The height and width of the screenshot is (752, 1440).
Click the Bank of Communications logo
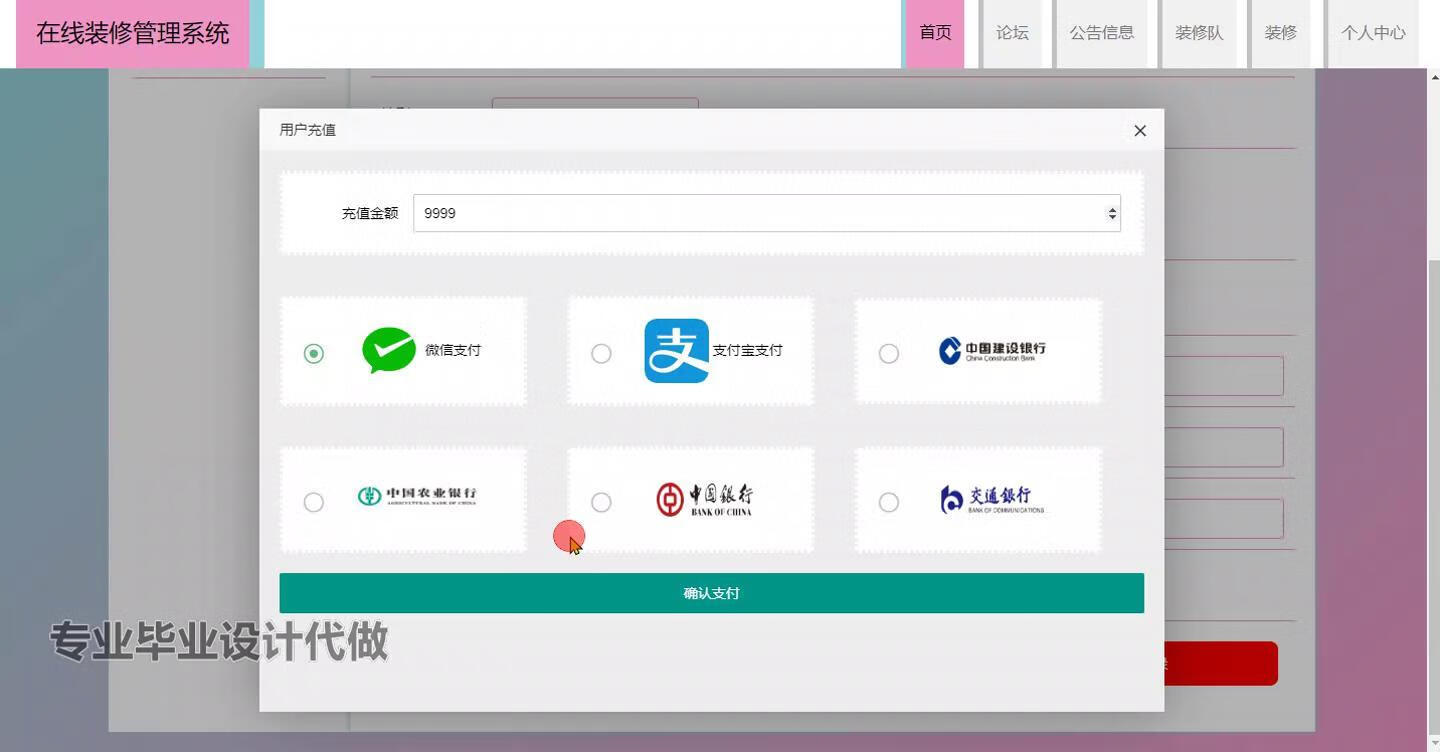(992, 499)
